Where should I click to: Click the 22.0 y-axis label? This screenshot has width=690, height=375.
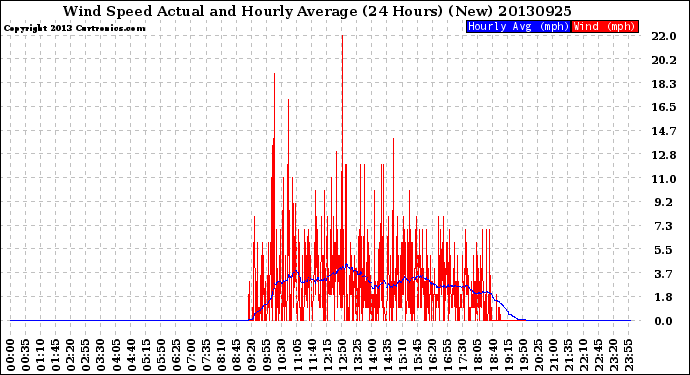[664, 36]
